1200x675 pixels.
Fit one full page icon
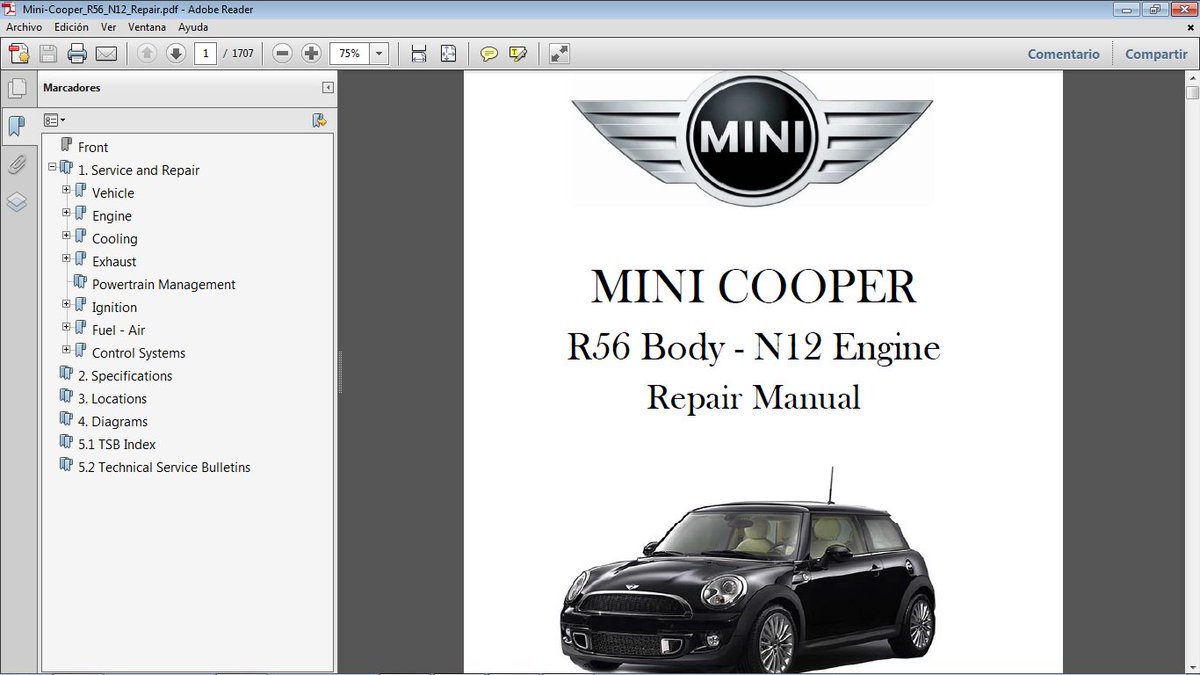pyautogui.click(x=448, y=54)
